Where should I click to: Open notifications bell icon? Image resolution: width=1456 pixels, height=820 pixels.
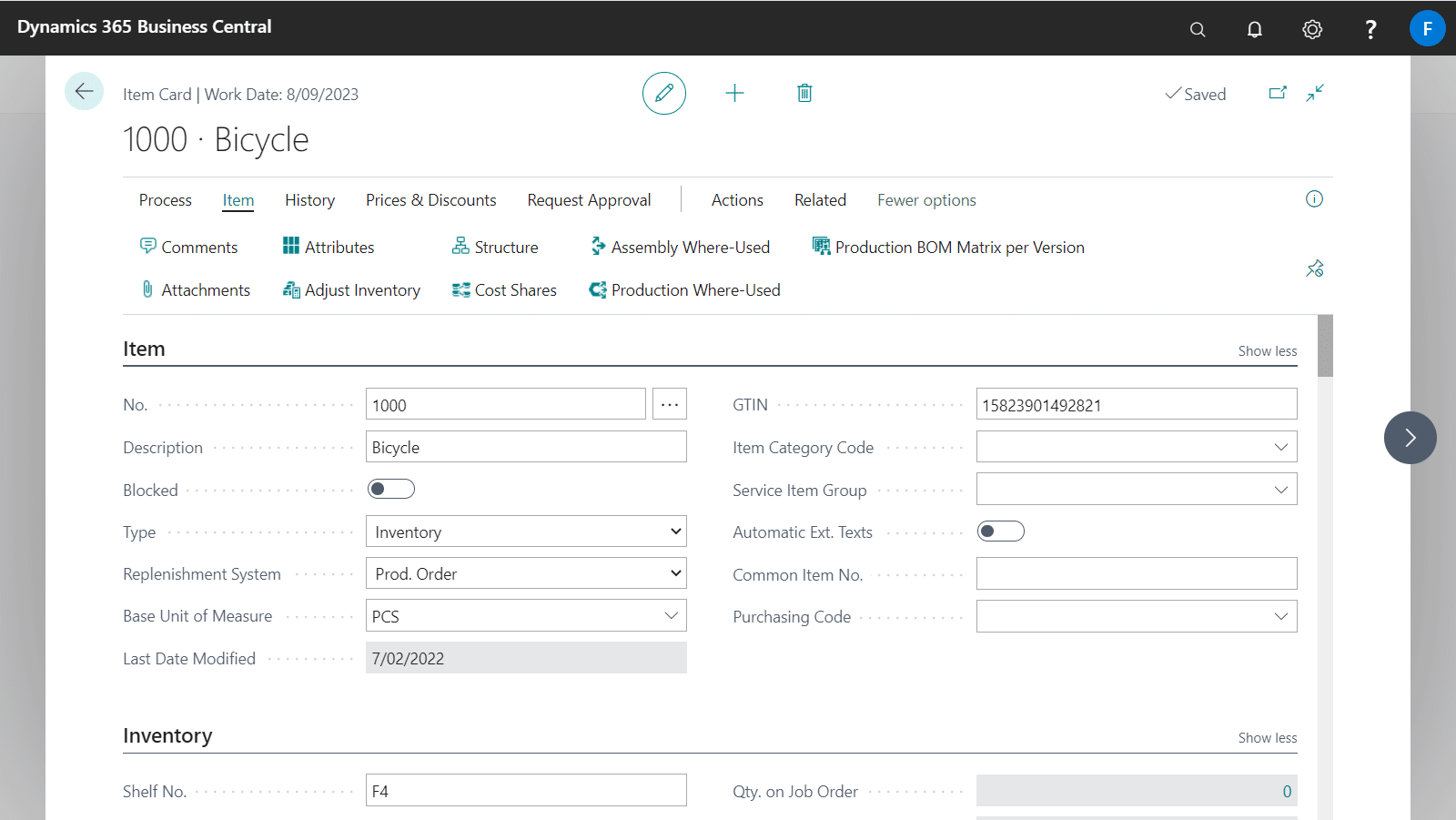[x=1255, y=29]
